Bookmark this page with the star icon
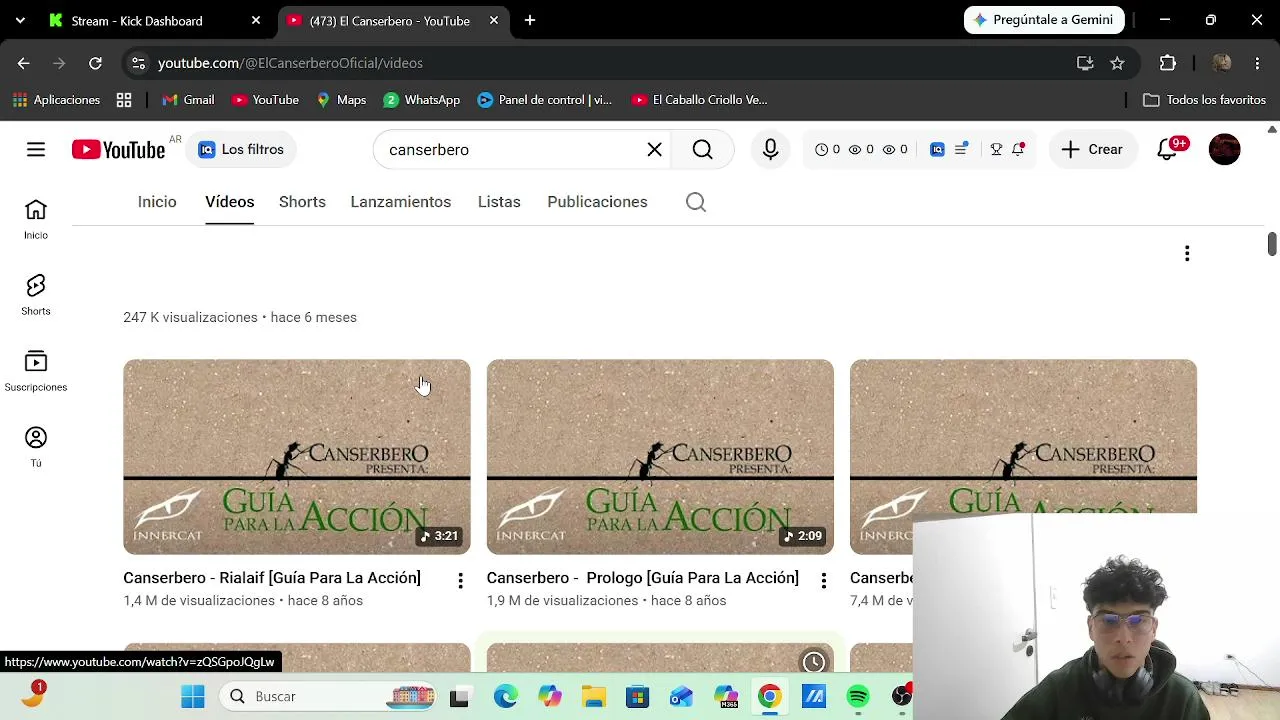The width and height of the screenshot is (1280, 720). tap(1117, 63)
